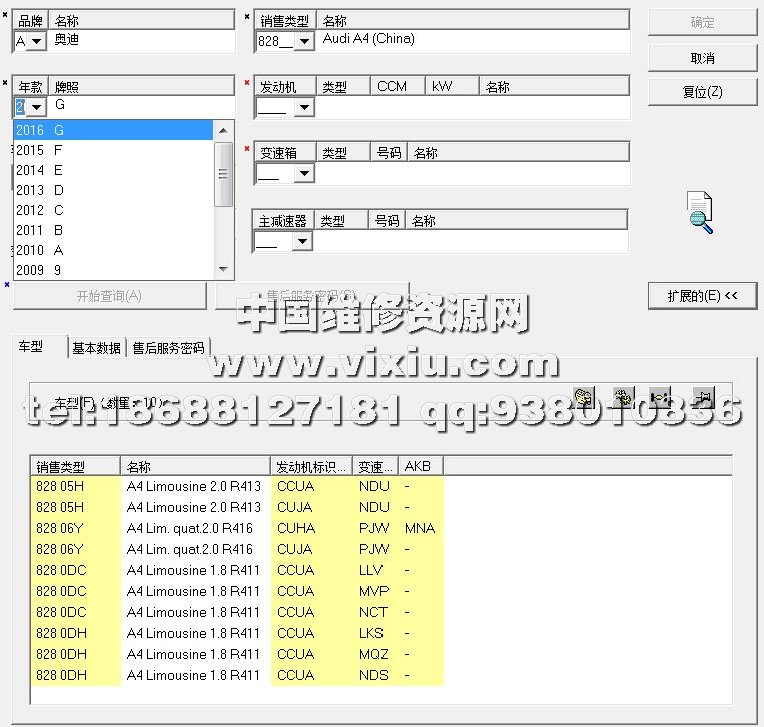
Task: Open the 主减速器 final drive dropdown
Action: 302,242
